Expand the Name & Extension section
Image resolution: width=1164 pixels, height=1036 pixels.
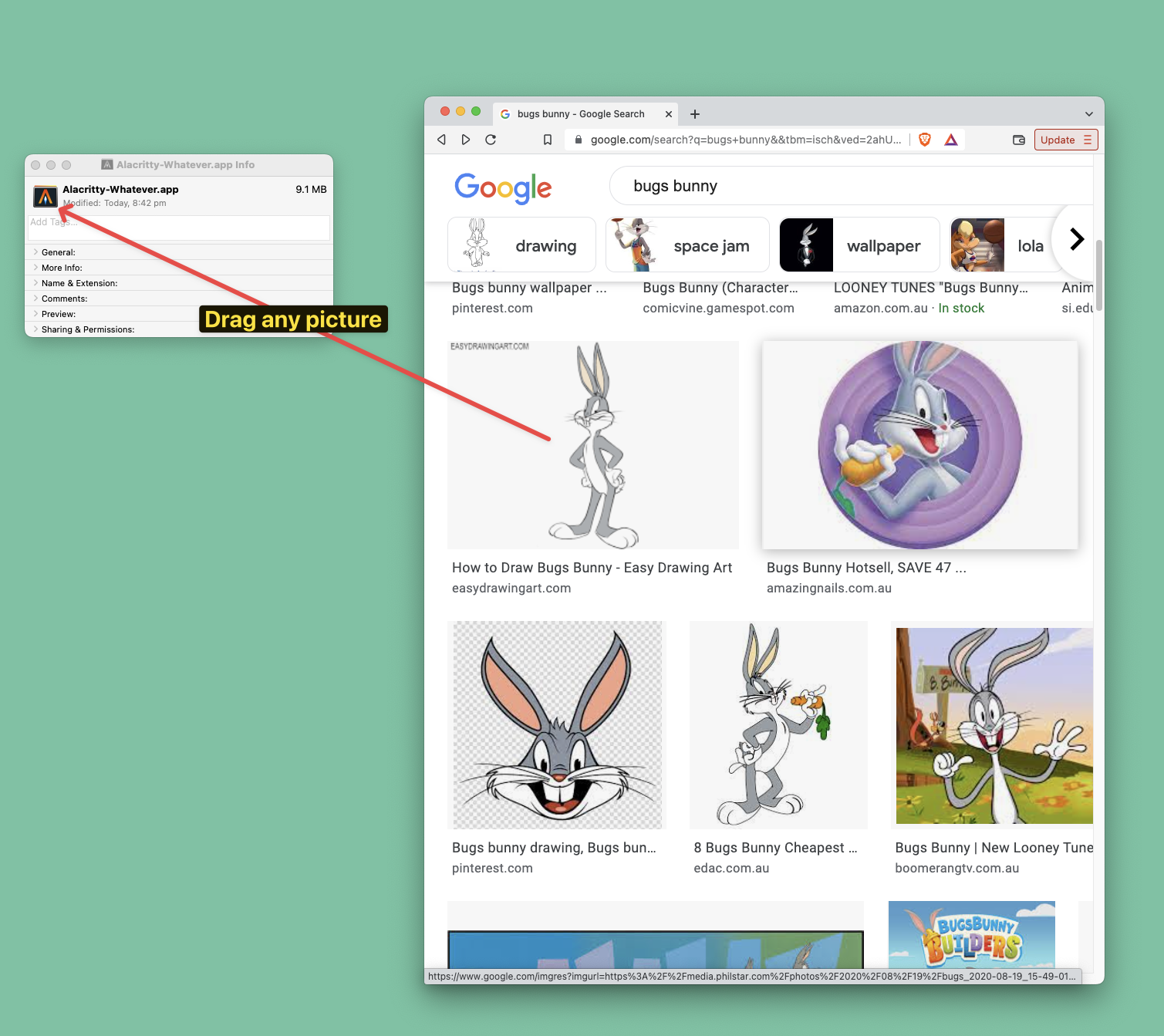[x=36, y=283]
